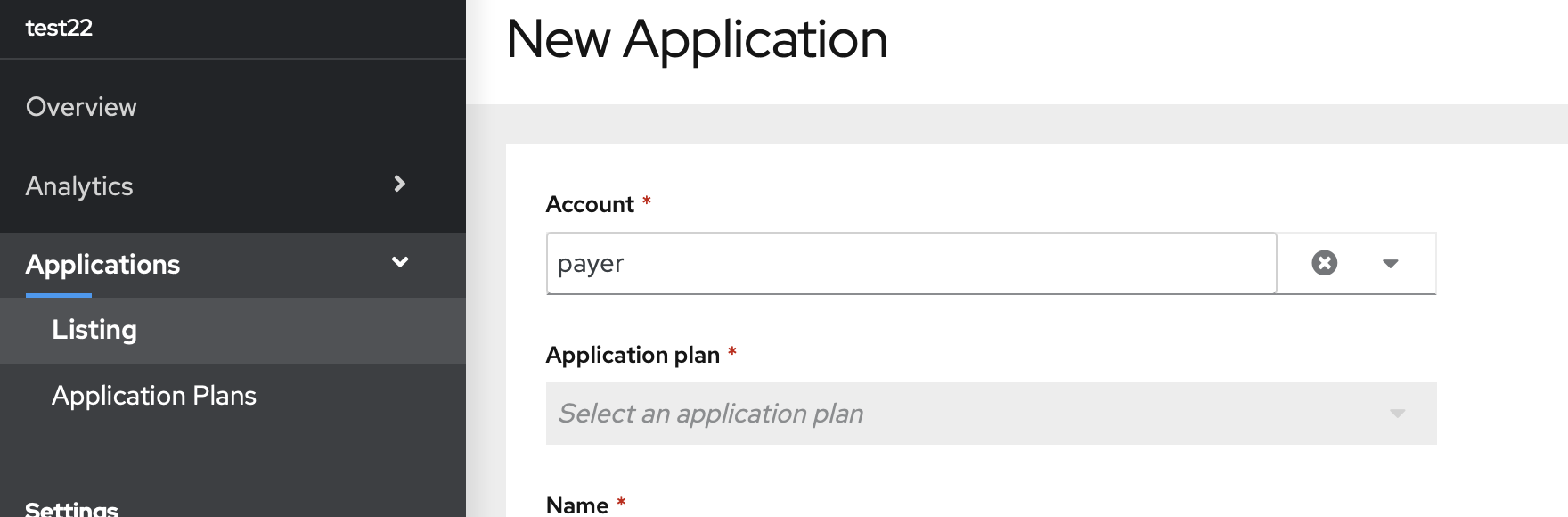Click the test22 product name
1568x517 pixels.
(x=59, y=28)
